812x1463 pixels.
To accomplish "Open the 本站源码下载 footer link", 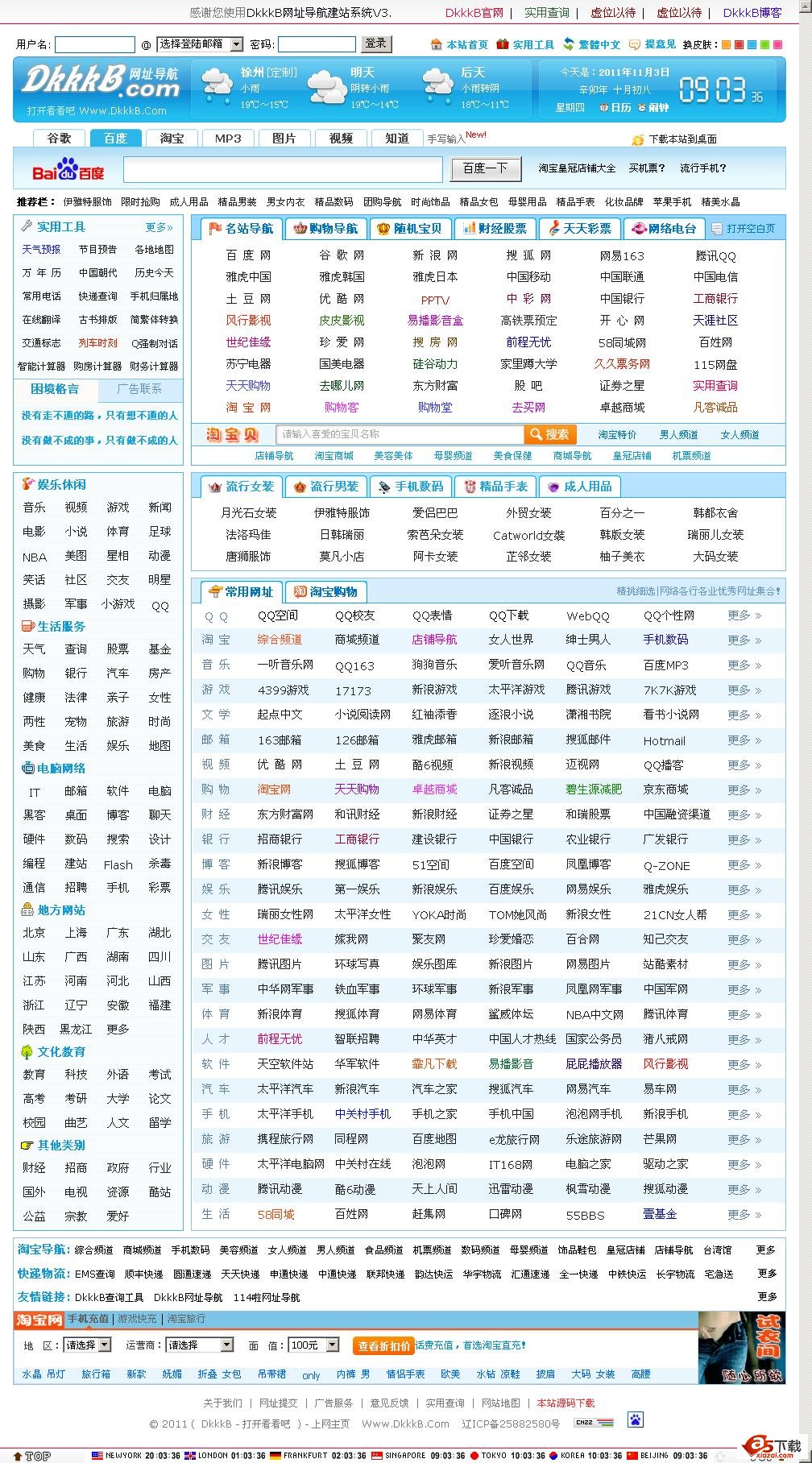I will pyautogui.click(x=565, y=1403).
